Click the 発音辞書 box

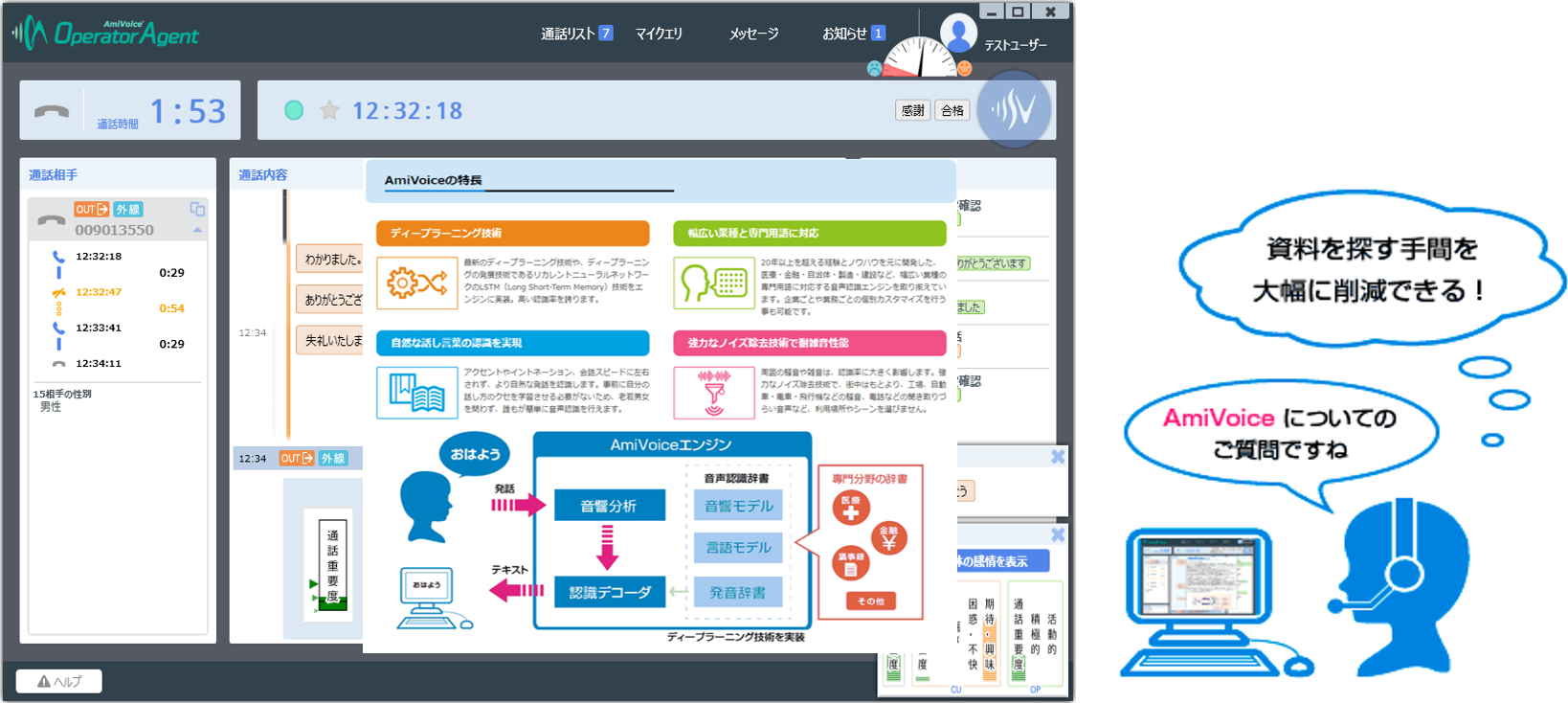pos(738,593)
